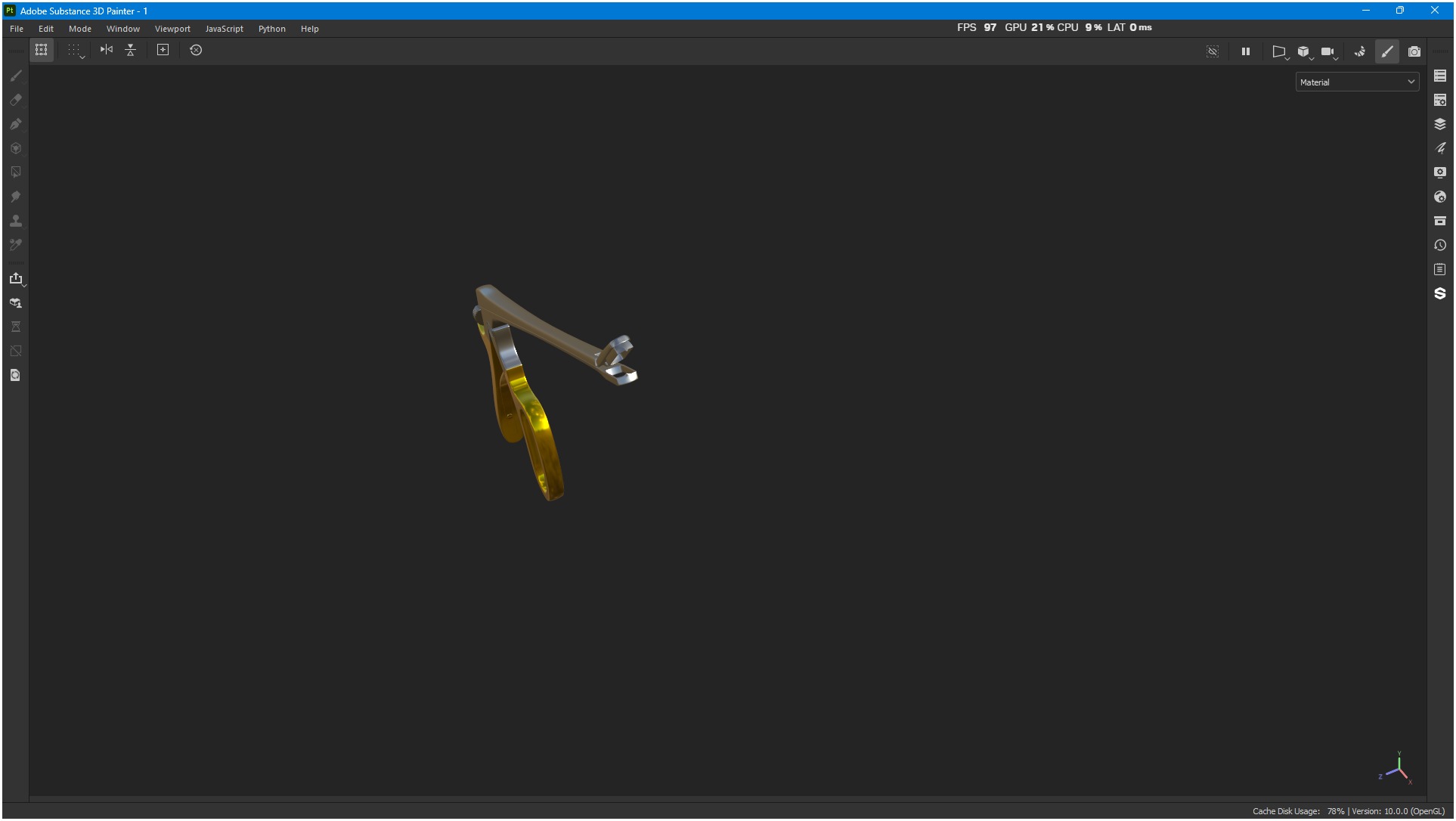Open the Material channel dropdown
This screenshot has height=821, width=1456.
[x=1357, y=82]
